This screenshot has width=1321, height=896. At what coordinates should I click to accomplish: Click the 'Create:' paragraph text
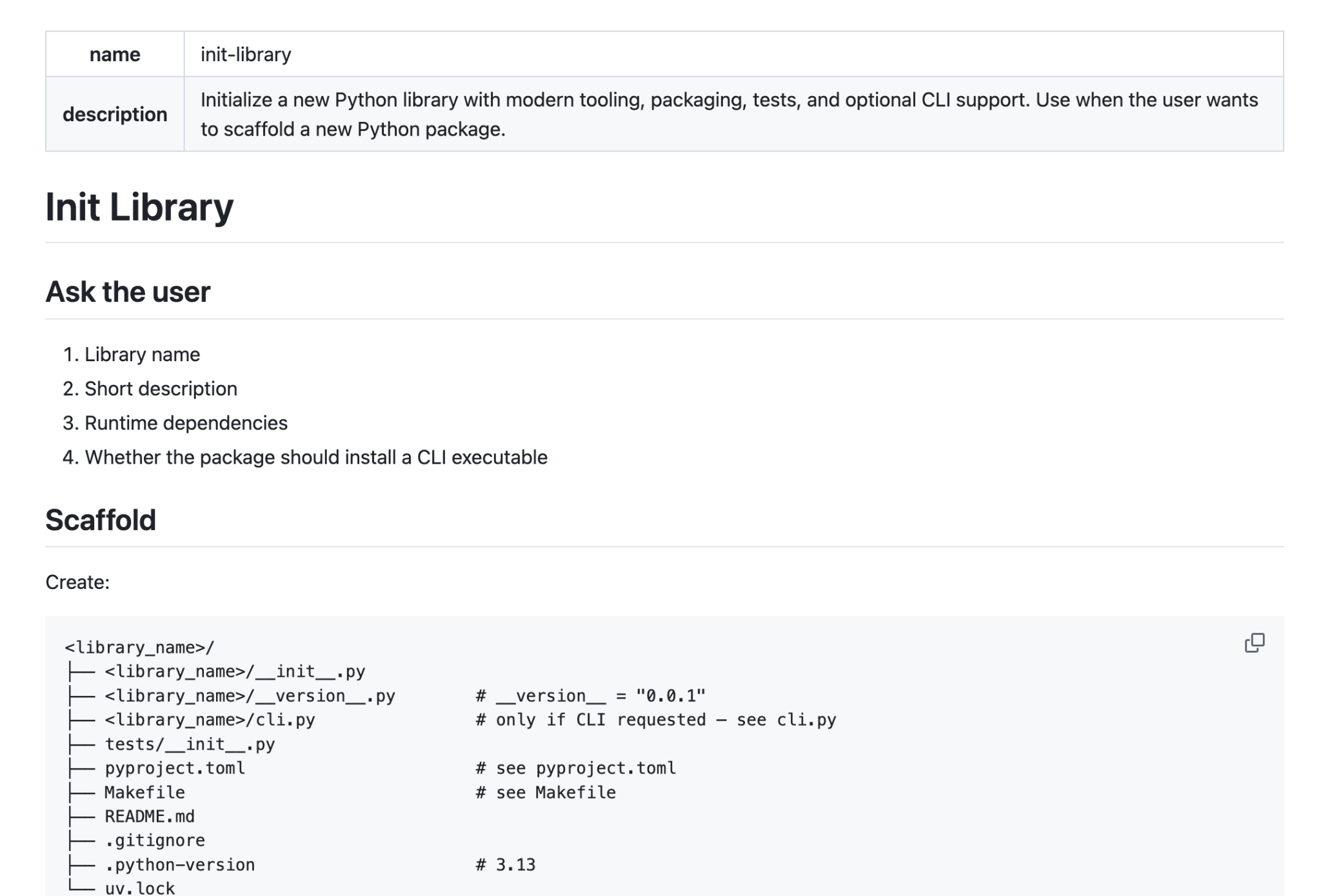point(77,582)
